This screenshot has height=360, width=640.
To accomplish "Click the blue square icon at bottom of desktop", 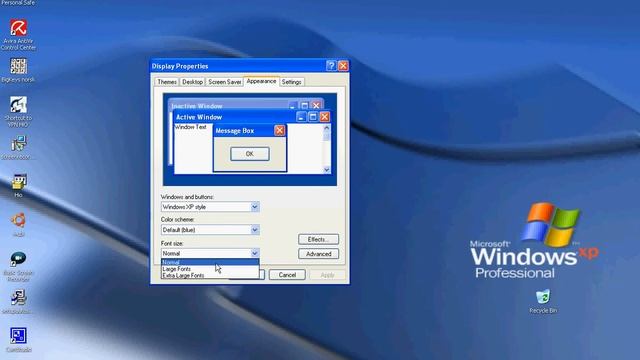I will (18, 336).
